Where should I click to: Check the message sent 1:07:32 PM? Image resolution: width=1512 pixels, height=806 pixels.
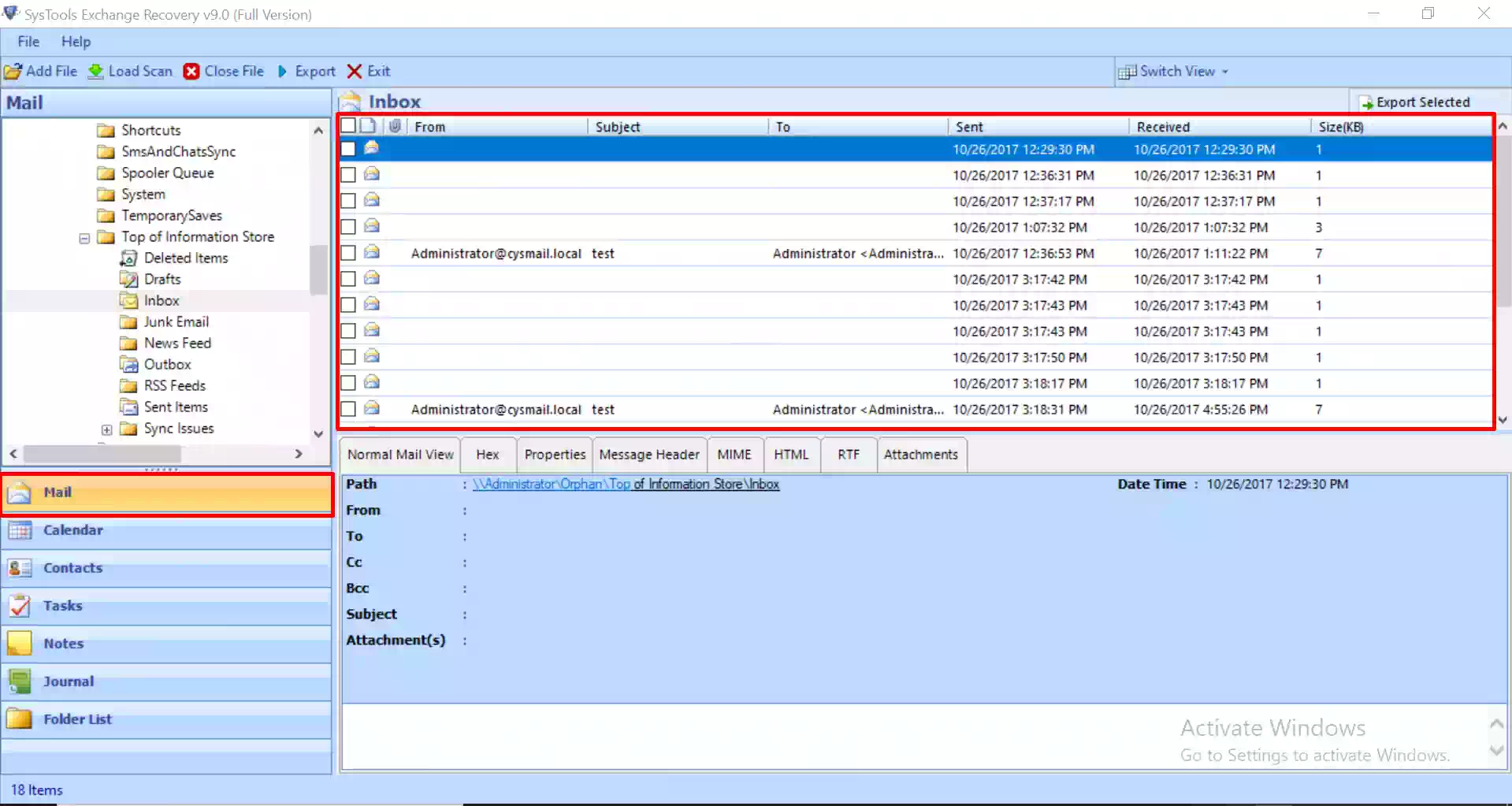348,227
